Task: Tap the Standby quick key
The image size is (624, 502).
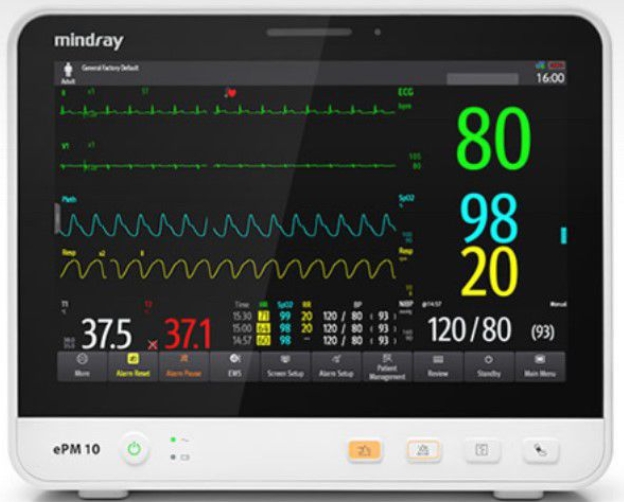Action: tap(489, 367)
